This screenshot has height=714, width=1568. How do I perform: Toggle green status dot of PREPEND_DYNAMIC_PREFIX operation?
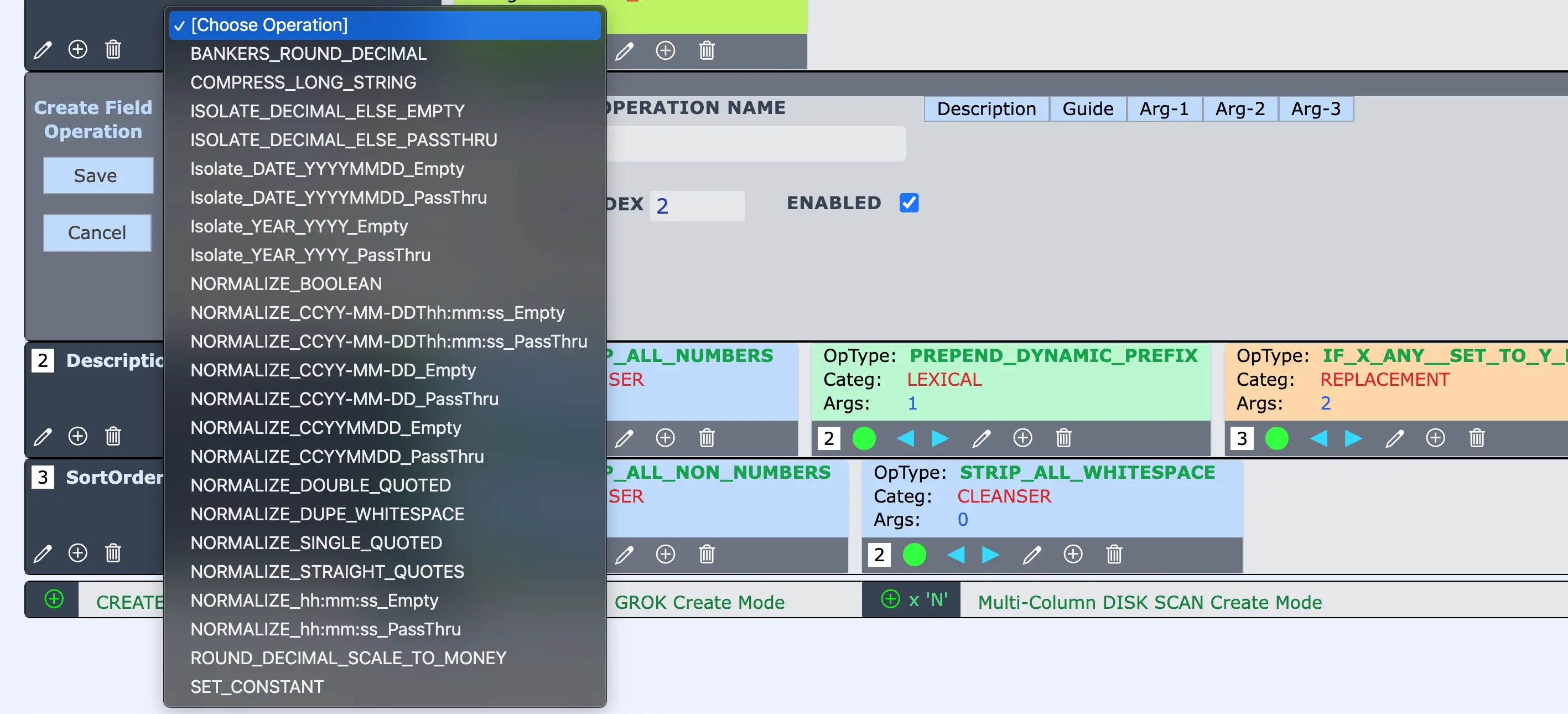pyautogui.click(x=864, y=438)
